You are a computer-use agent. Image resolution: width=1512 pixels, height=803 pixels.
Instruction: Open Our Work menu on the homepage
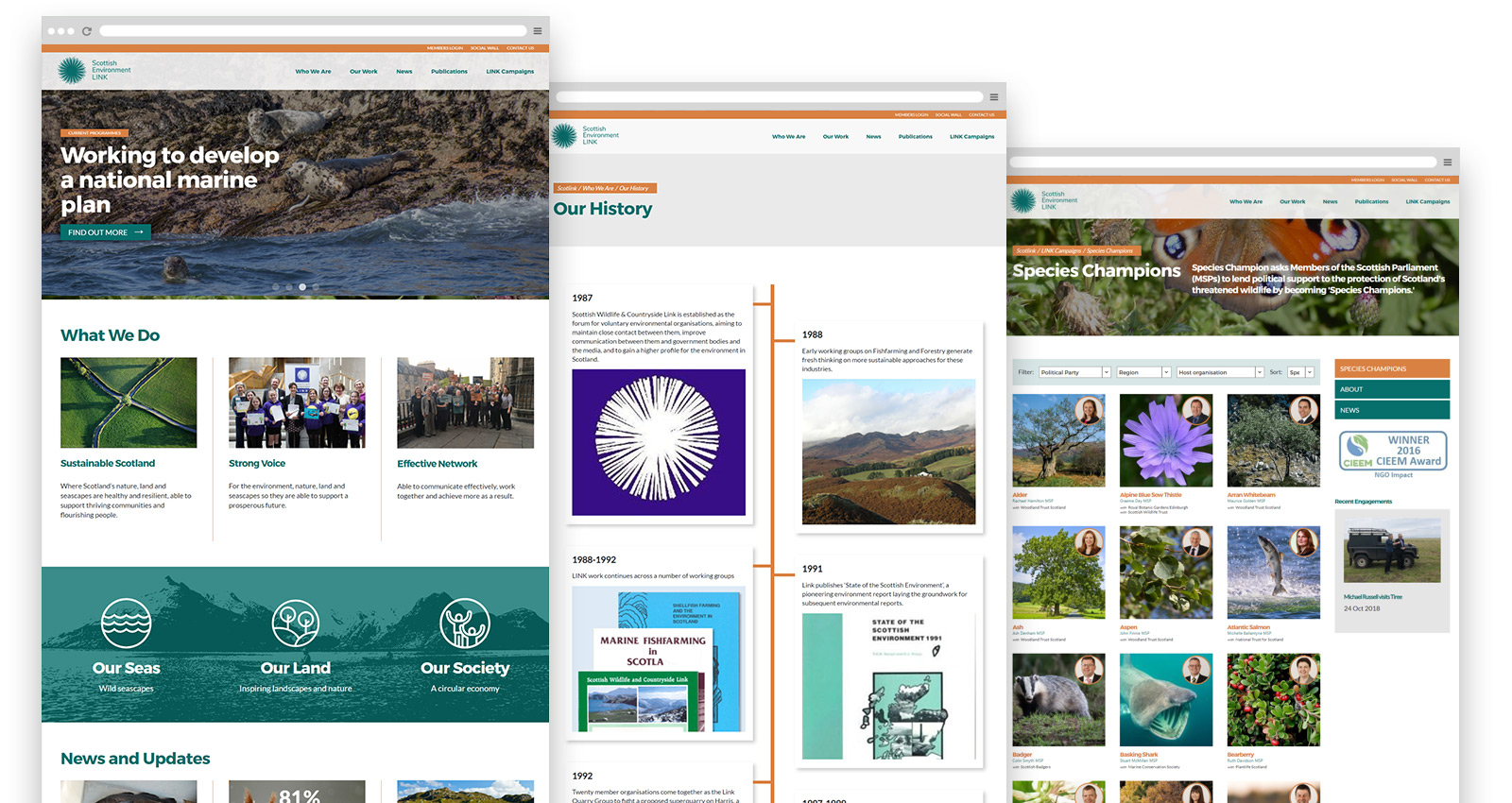(363, 71)
